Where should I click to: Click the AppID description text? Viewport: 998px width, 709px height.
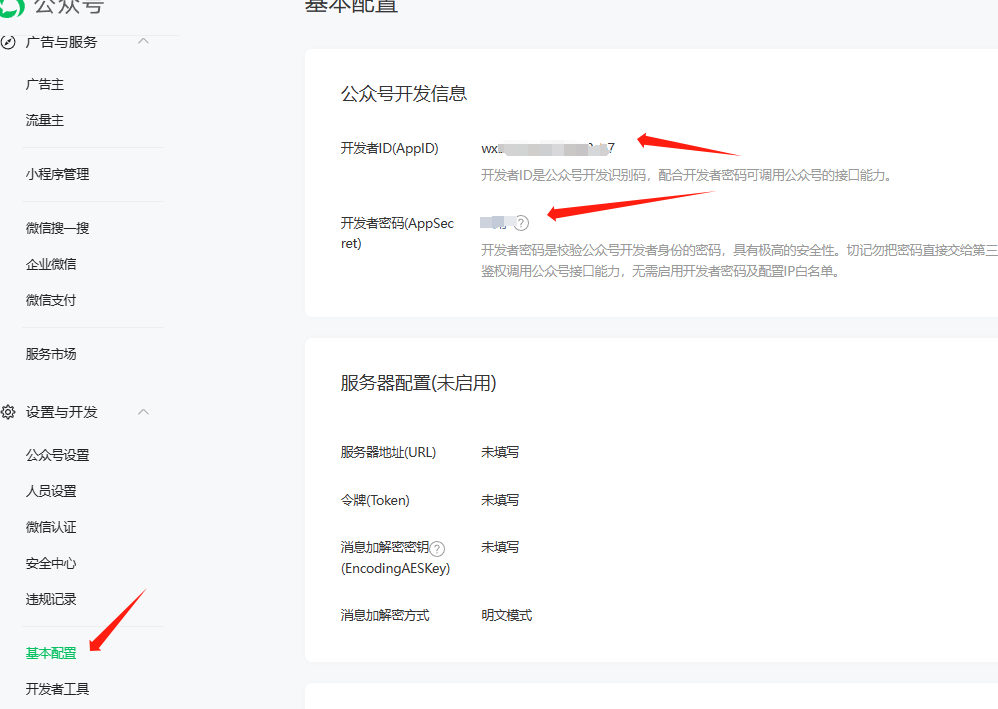coord(687,175)
